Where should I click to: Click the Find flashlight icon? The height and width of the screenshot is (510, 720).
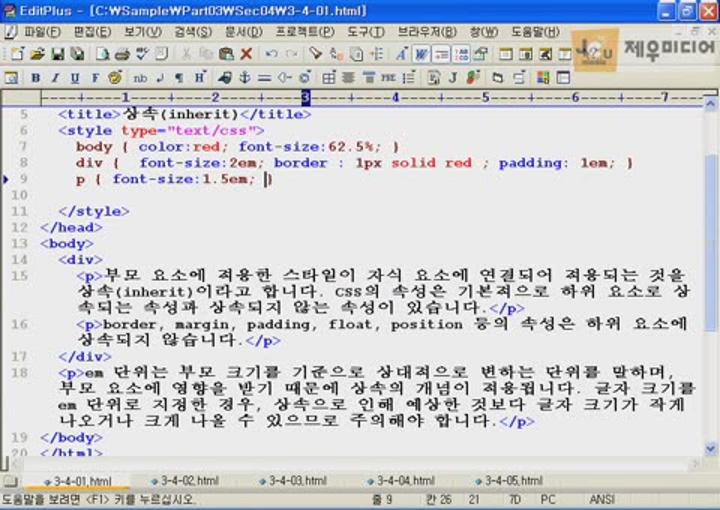click(315, 54)
